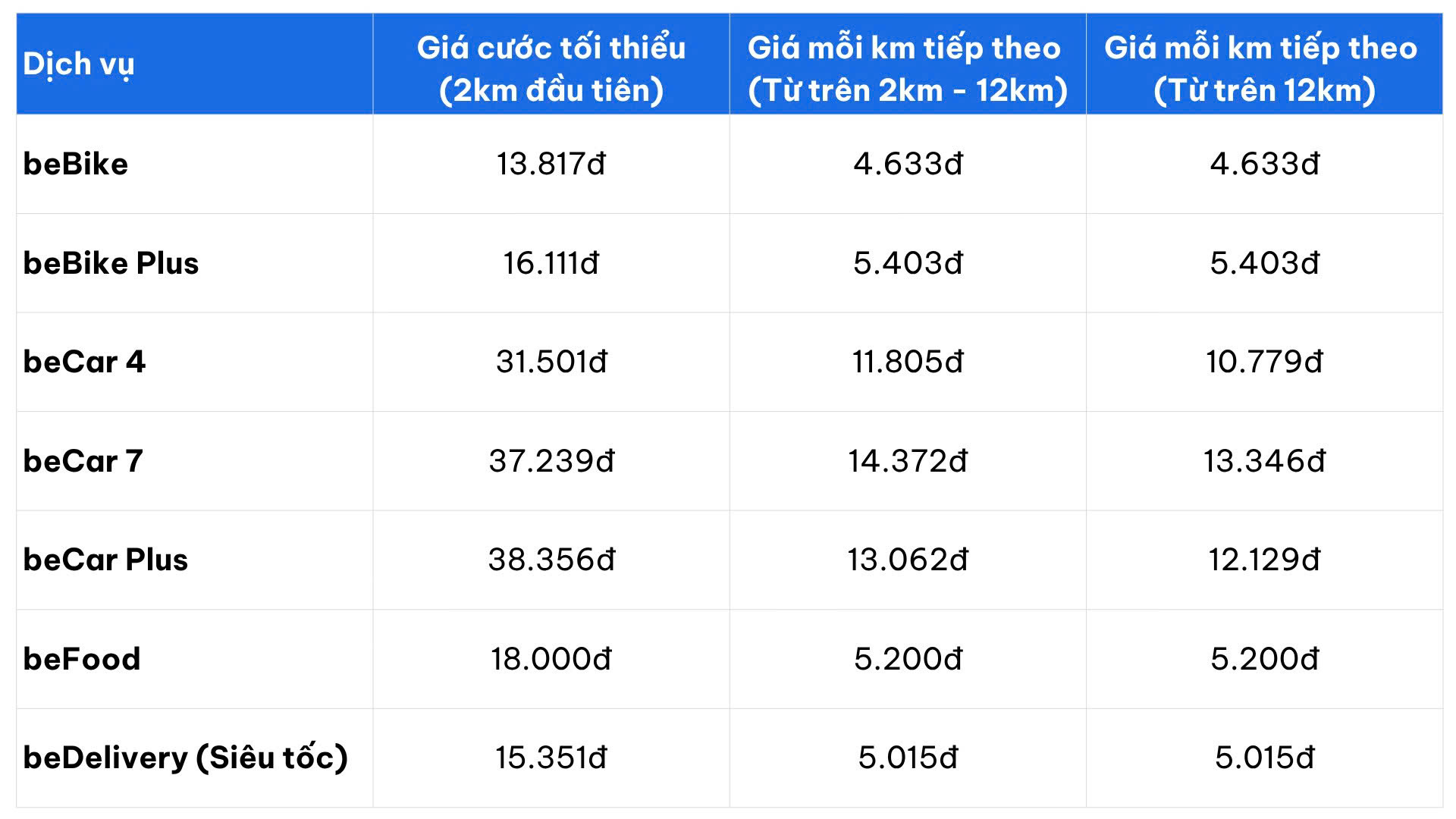Select the 10.779đ beCar 4 cell
This screenshot has width=1456, height=819.
(1264, 362)
